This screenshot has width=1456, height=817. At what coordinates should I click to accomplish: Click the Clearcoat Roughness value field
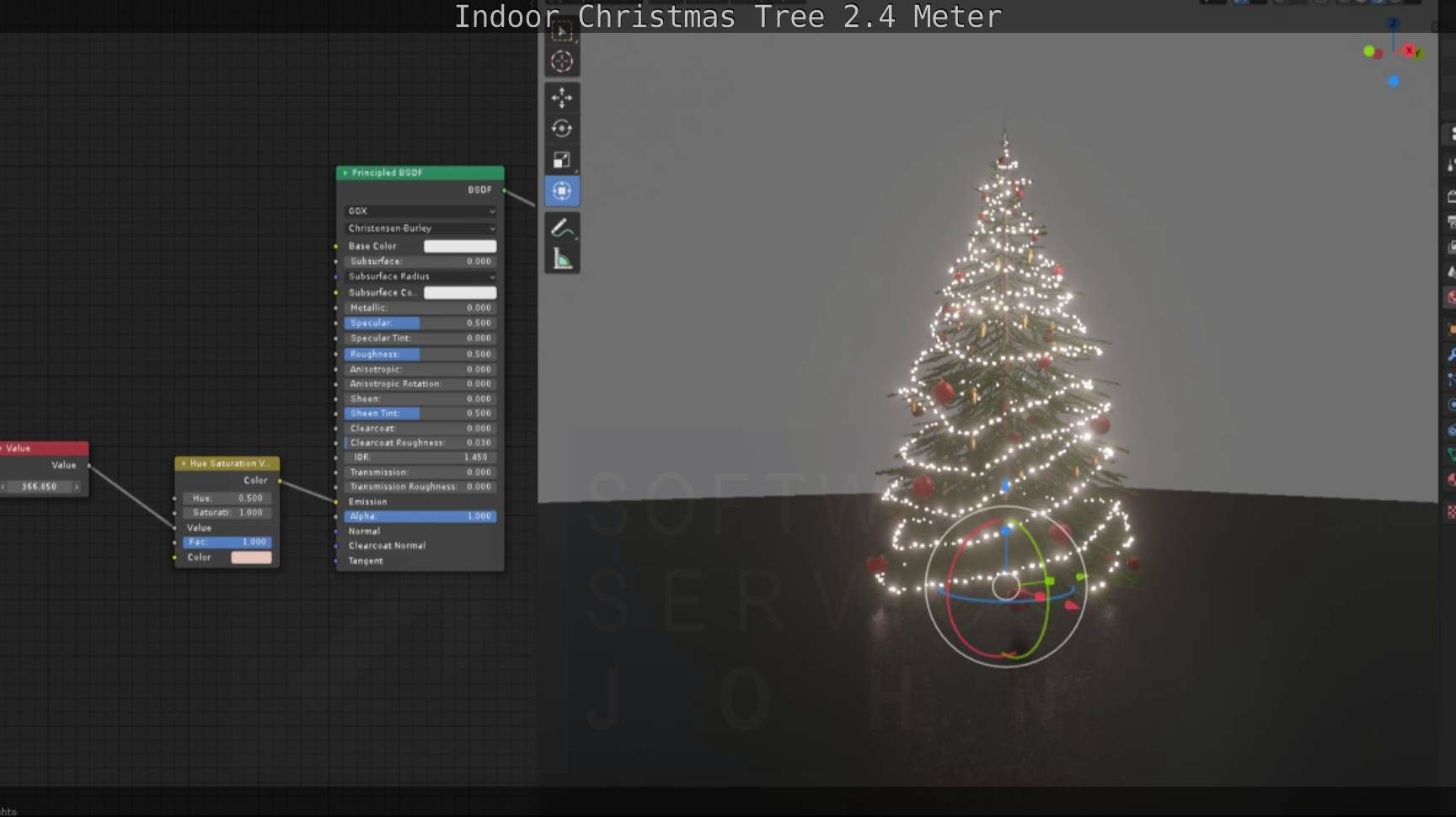click(420, 442)
